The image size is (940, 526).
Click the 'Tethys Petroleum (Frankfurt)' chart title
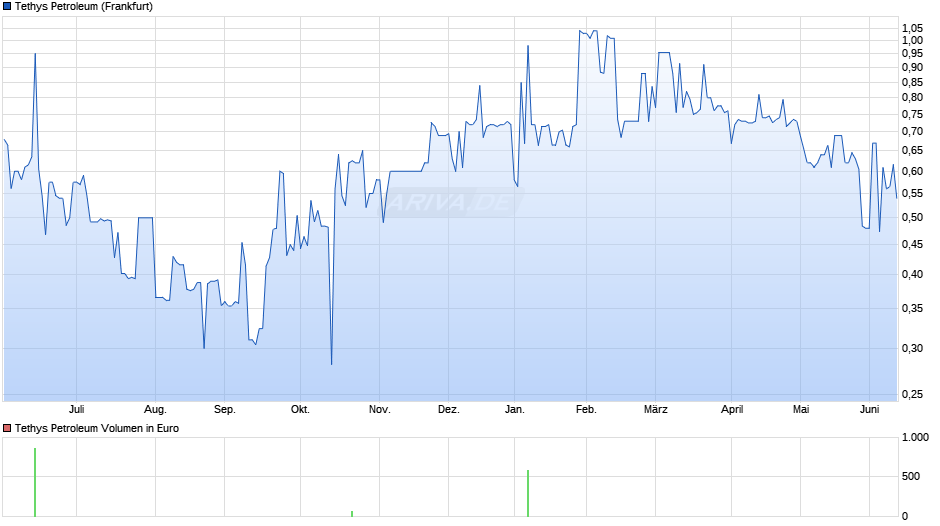[84, 7]
